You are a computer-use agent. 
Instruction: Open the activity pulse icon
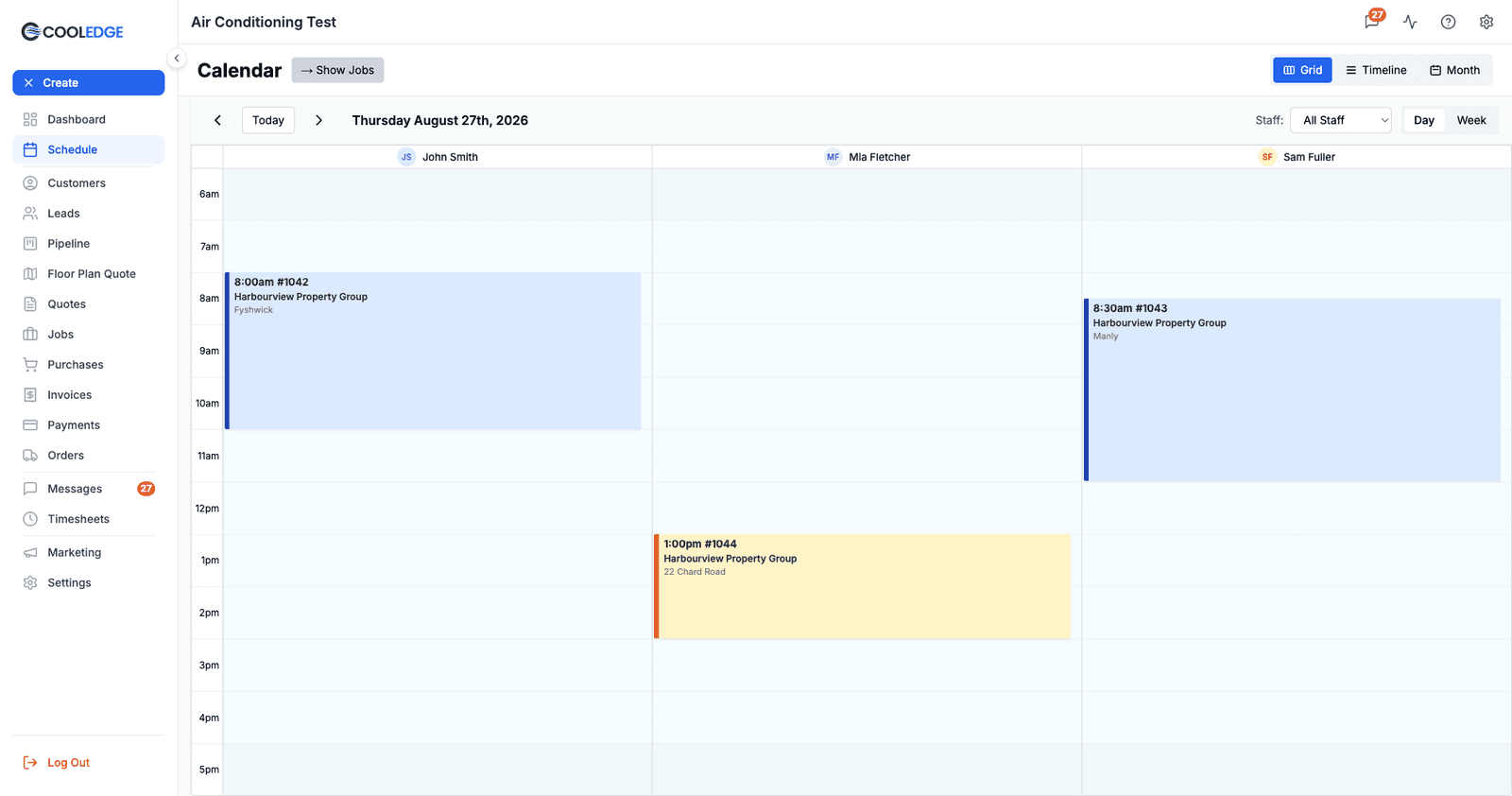pyautogui.click(x=1410, y=22)
